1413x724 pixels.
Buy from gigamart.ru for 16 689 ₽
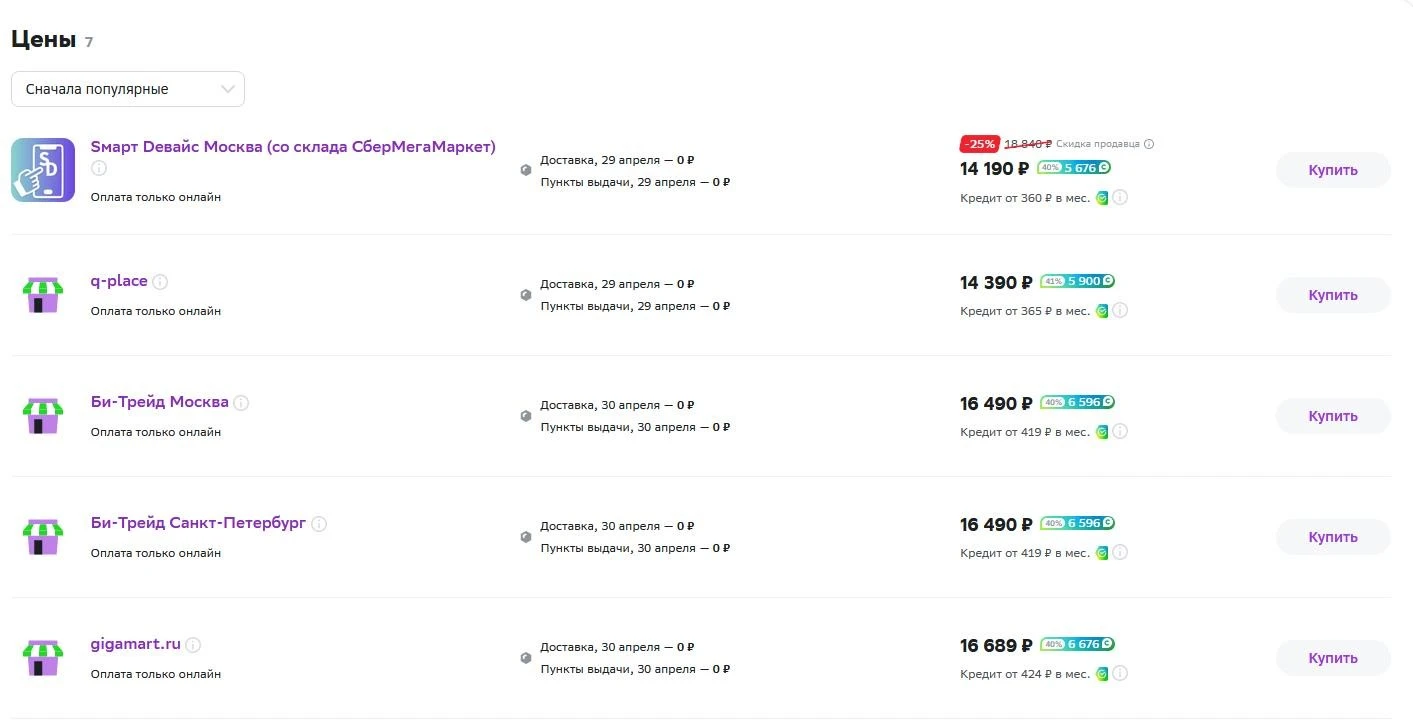1333,658
